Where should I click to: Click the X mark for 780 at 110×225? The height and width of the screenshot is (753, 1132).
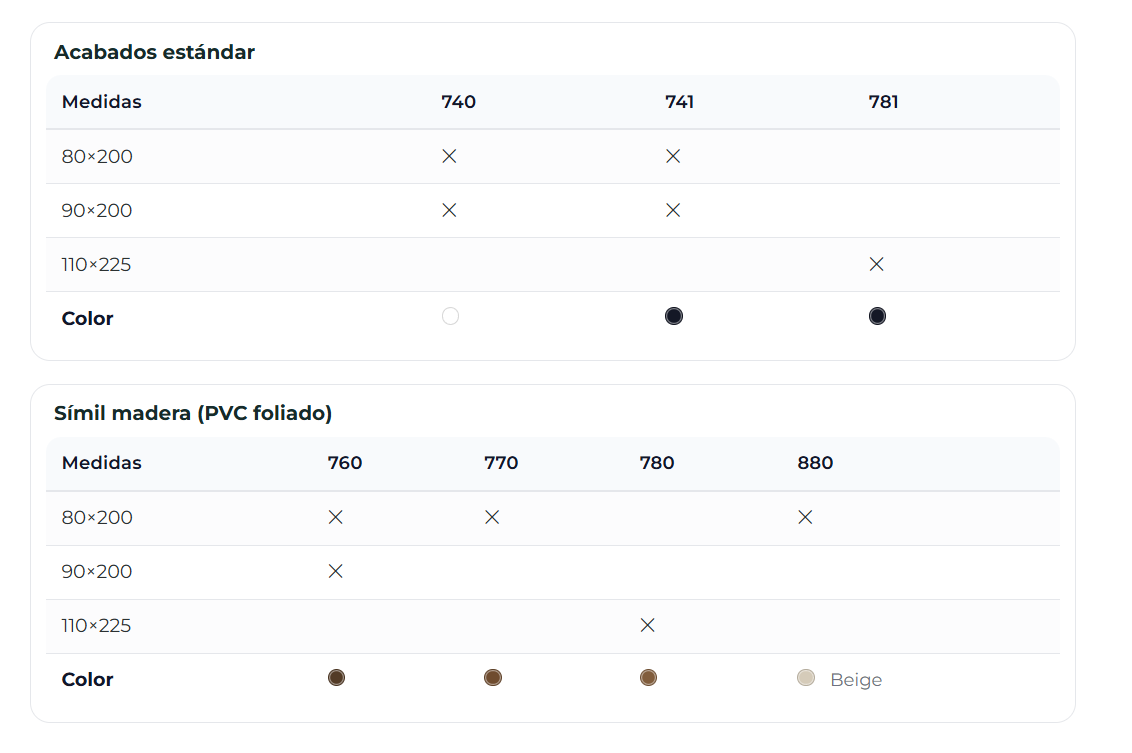pos(647,625)
